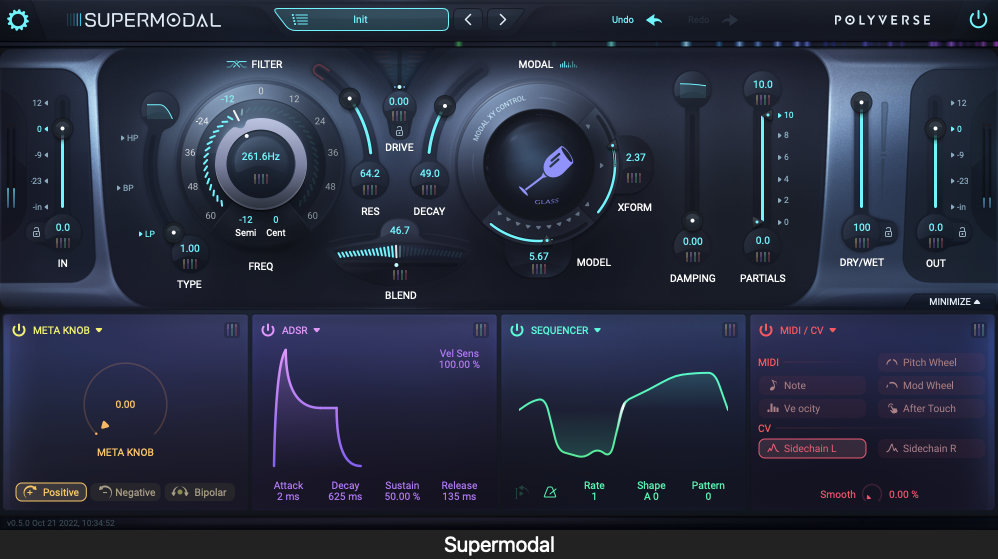Screen dimensions: 998x559
Task: Click the filter shape icon beside FILTER label
Action: point(236,64)
